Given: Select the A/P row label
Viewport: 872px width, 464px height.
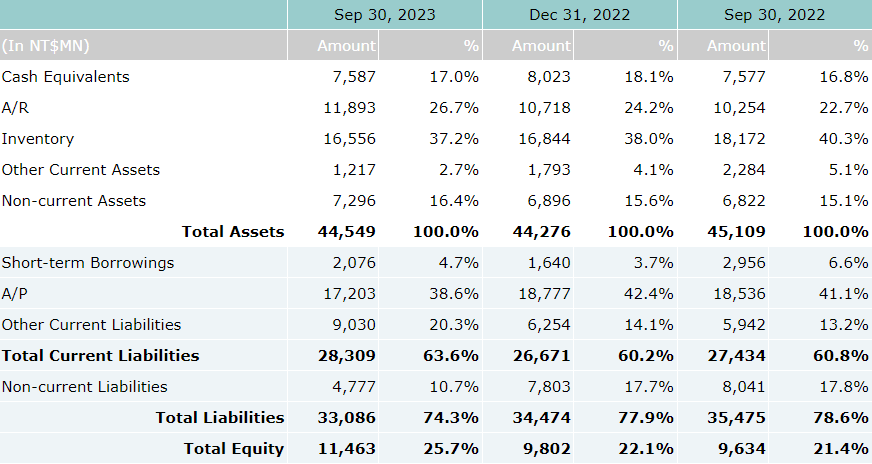Looking at the screenshot, I should 14,294.
